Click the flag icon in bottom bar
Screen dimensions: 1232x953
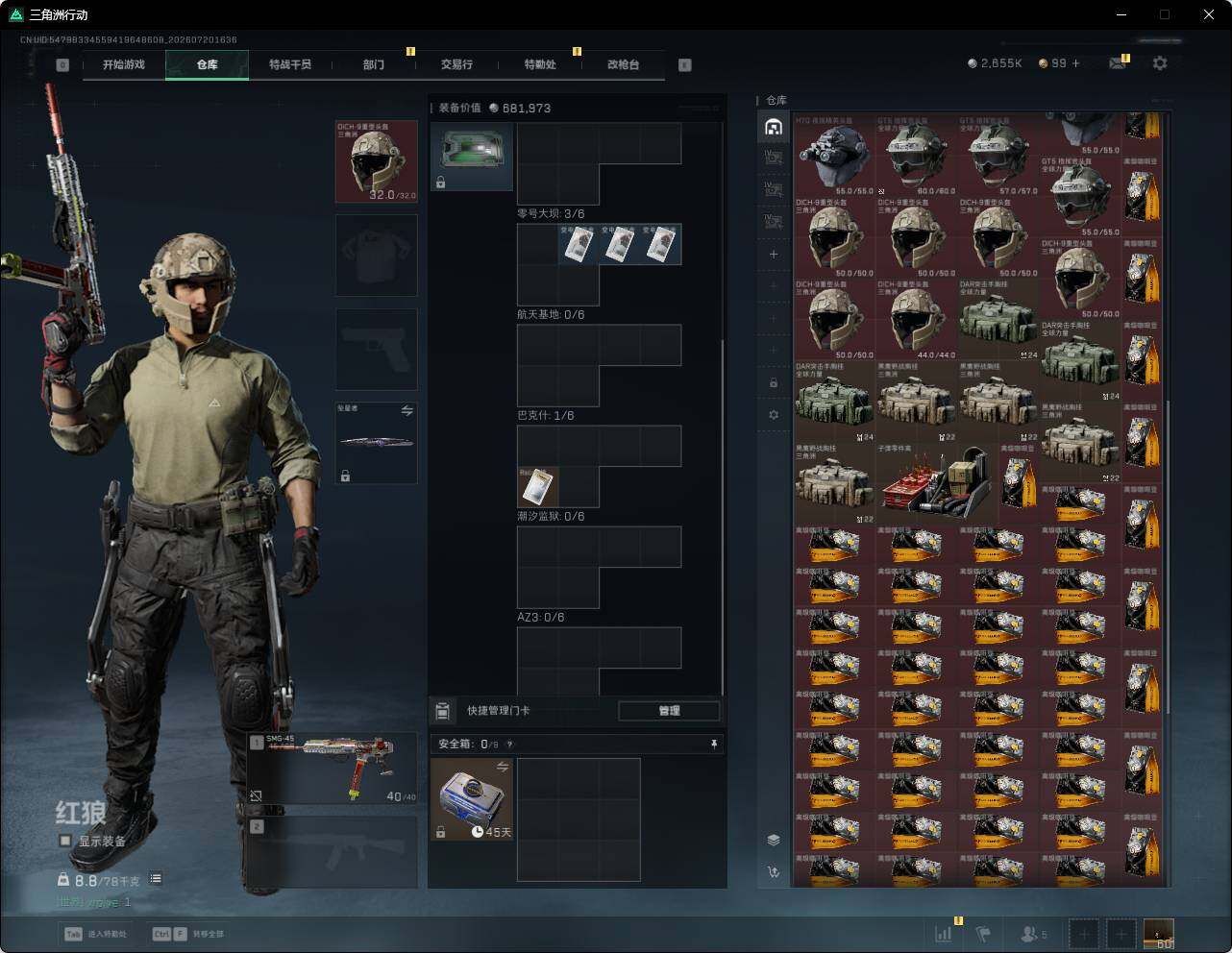982,934
